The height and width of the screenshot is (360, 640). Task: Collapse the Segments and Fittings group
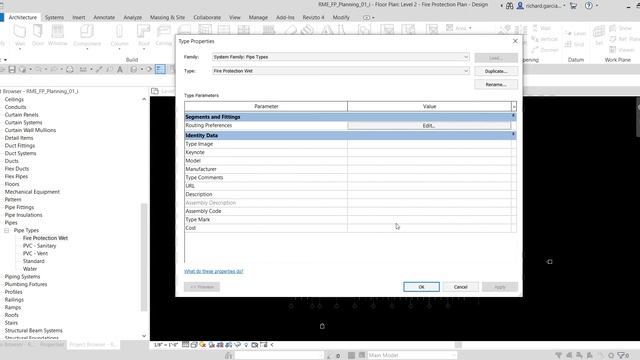pos(513,117)
